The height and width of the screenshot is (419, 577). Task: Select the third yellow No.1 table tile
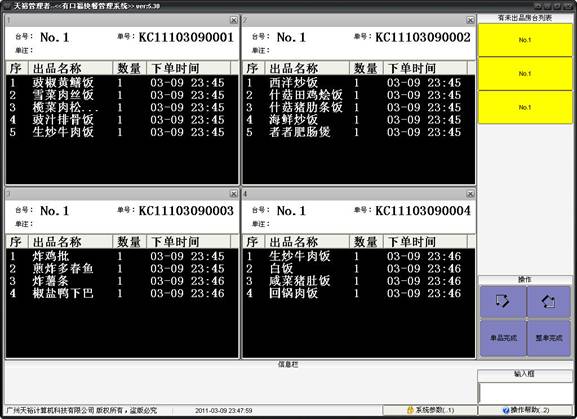525,107
